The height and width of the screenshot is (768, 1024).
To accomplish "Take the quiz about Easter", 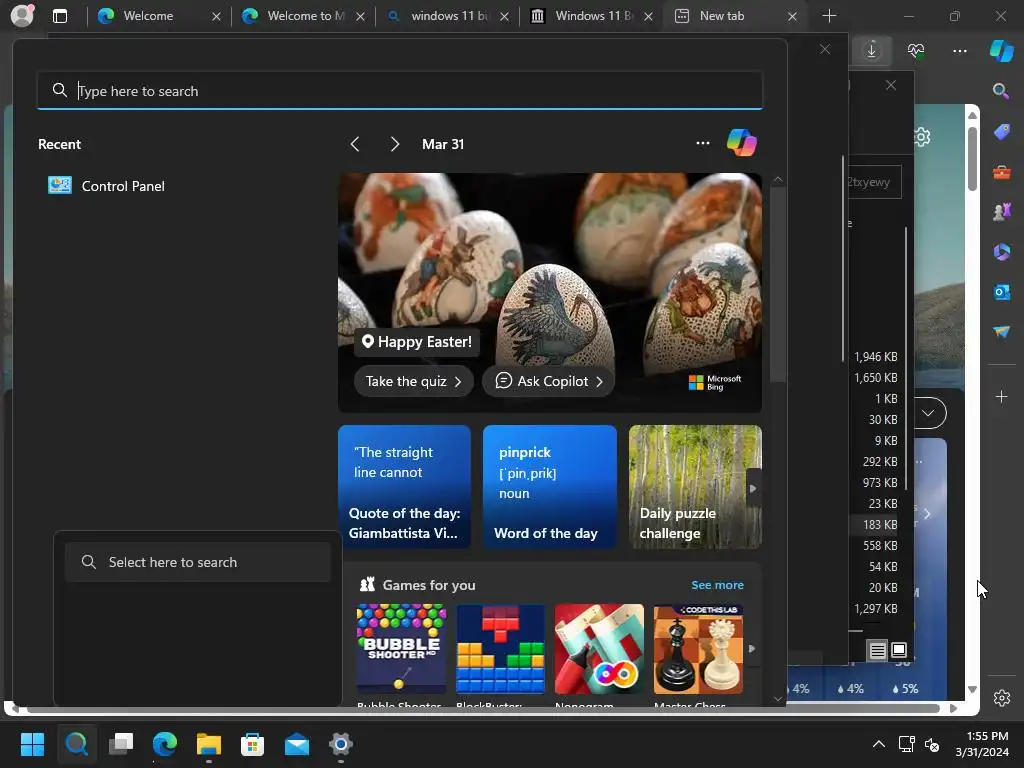I will [413, 381].
